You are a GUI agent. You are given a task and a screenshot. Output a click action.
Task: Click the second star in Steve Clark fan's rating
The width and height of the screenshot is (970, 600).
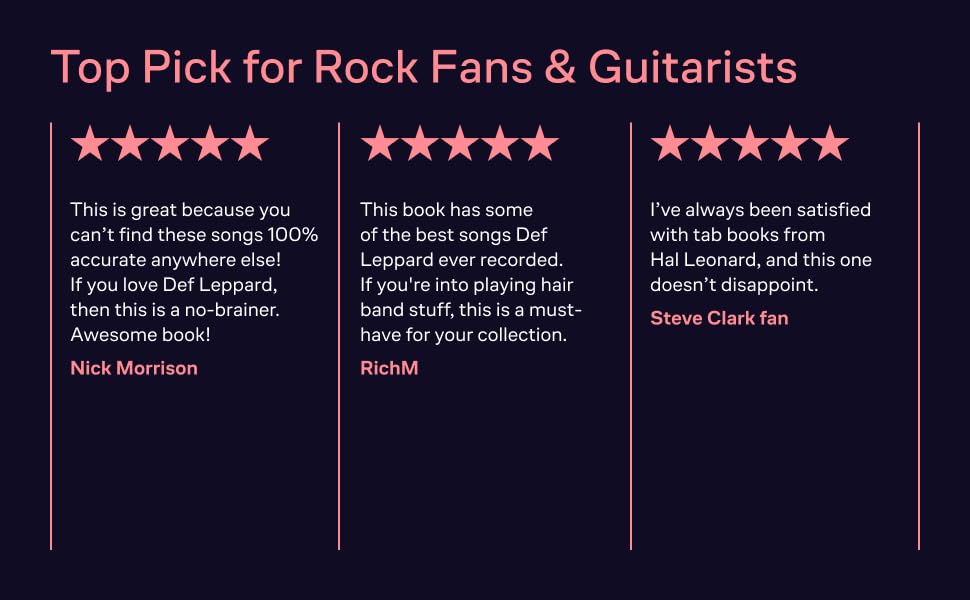(x=710, y=144)
